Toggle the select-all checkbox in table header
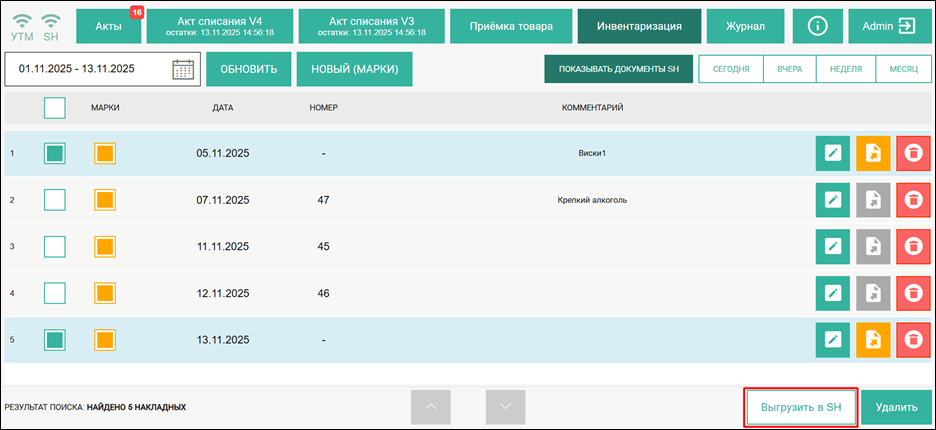 point(55,107)
